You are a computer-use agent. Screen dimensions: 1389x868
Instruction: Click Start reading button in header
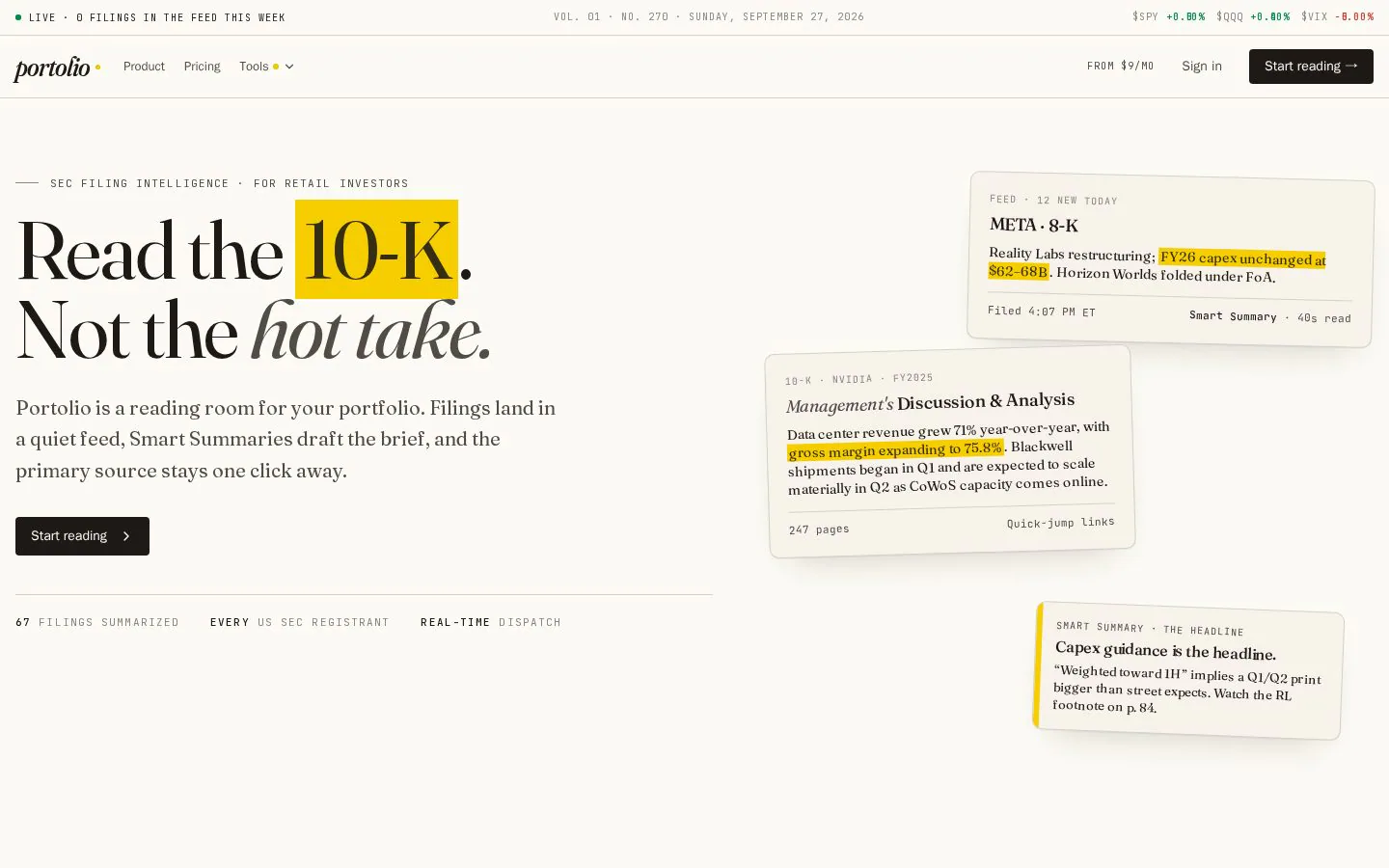[x=1311, y=67]
